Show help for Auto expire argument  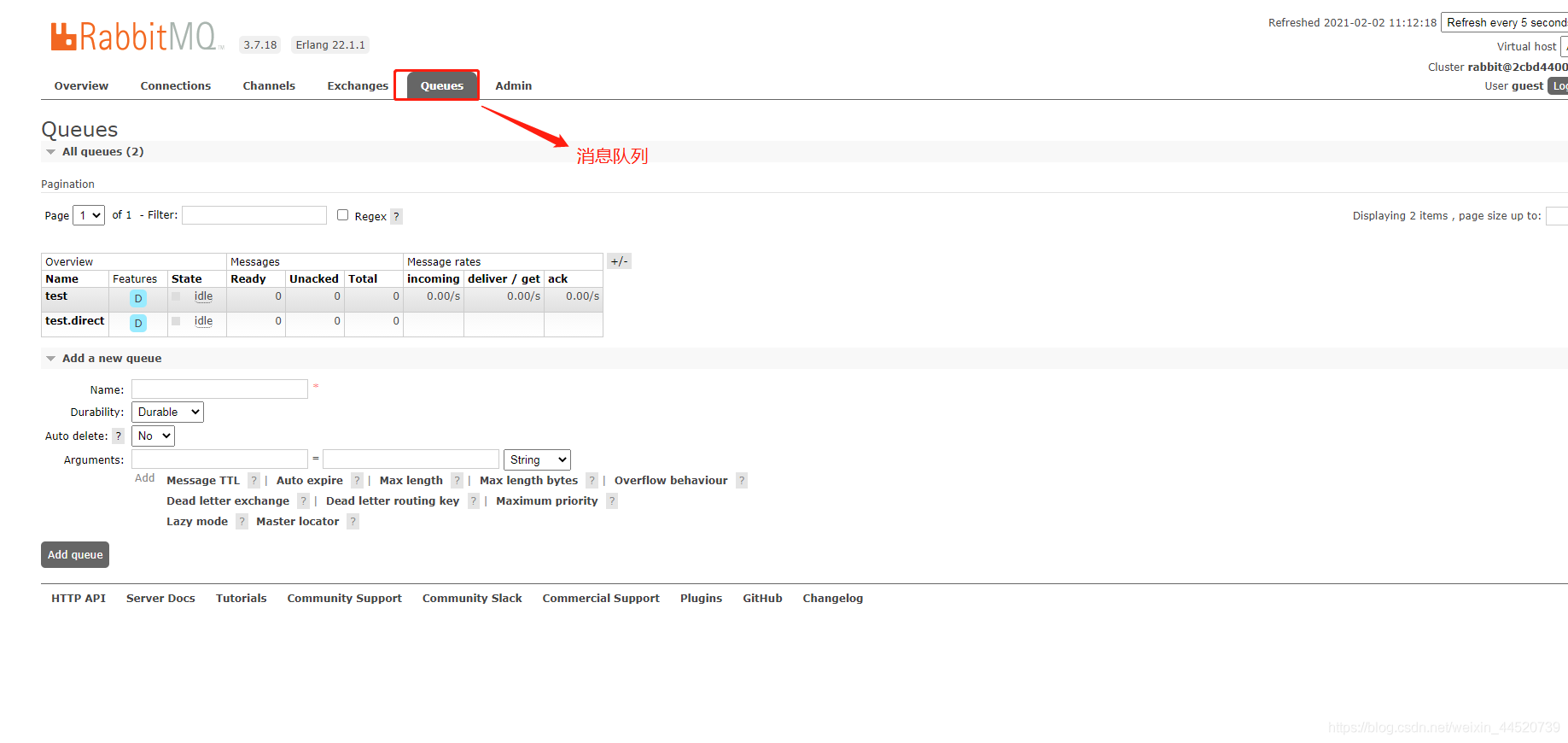pos(357,481)
